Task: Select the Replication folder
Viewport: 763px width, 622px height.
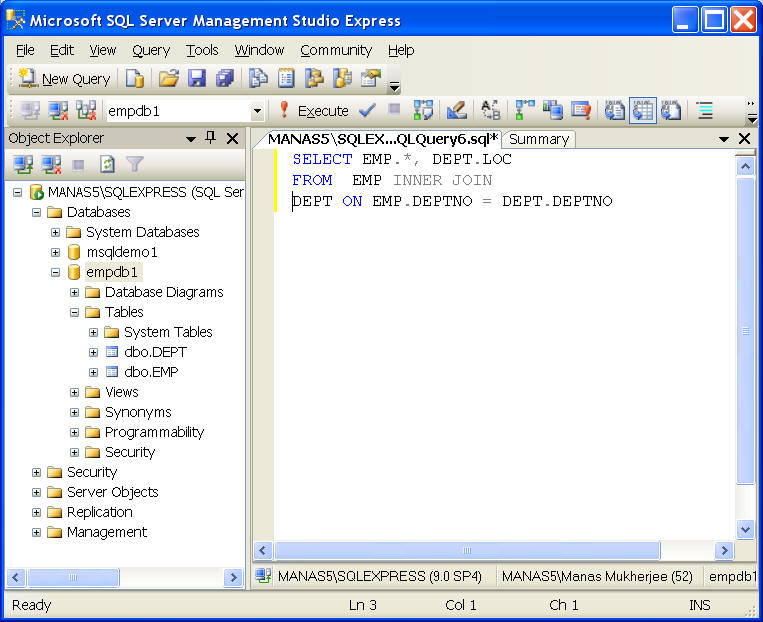Action: point(99,512)
